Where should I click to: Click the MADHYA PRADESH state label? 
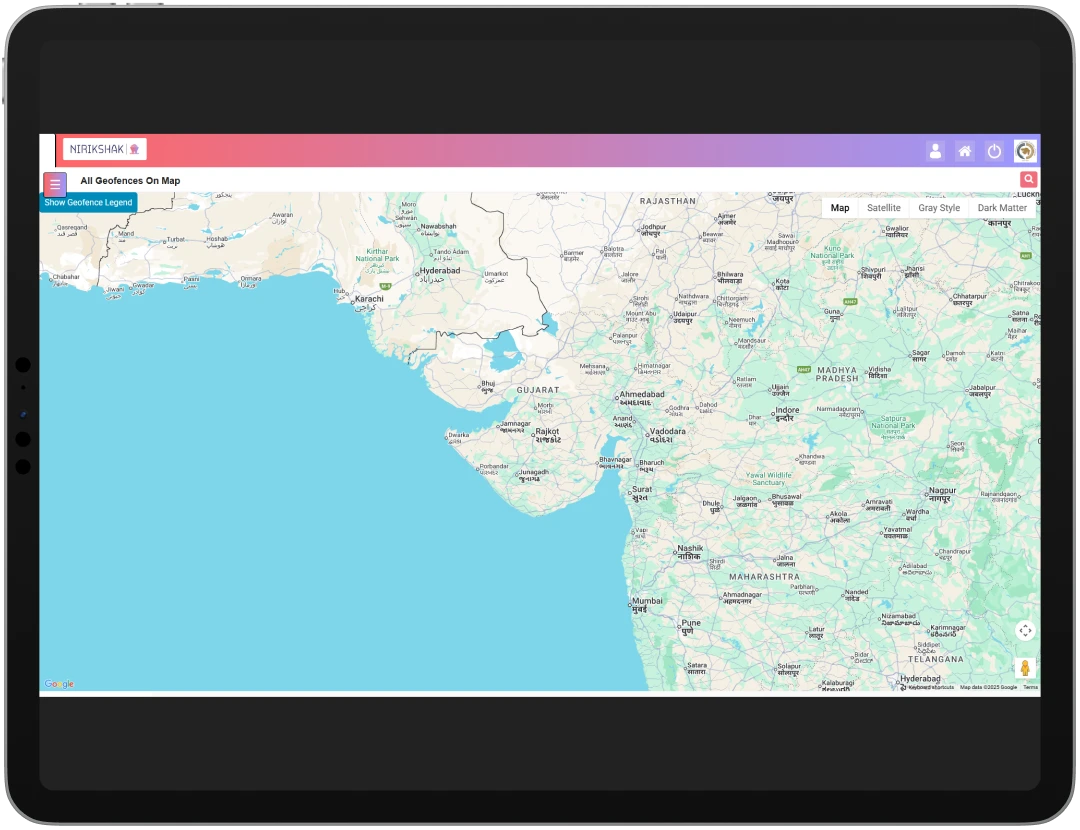[837, 374]
